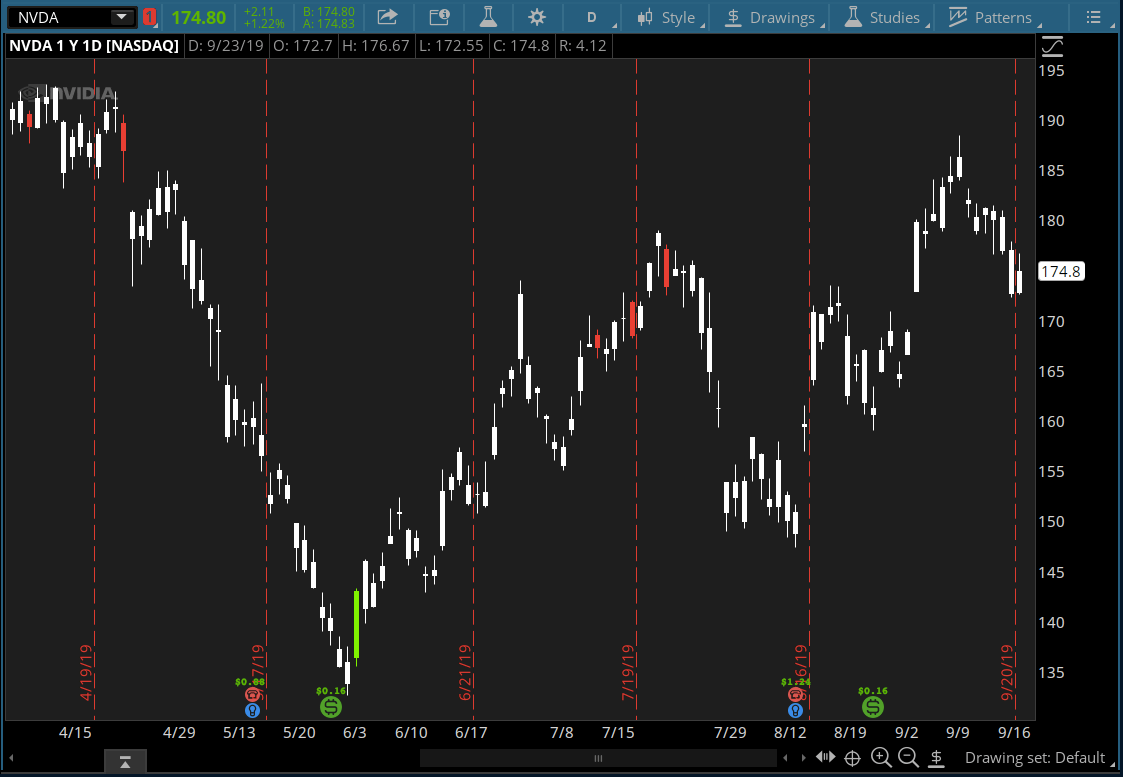
Task: Click the quick study beaker icon
Action: tap(489, 17)
